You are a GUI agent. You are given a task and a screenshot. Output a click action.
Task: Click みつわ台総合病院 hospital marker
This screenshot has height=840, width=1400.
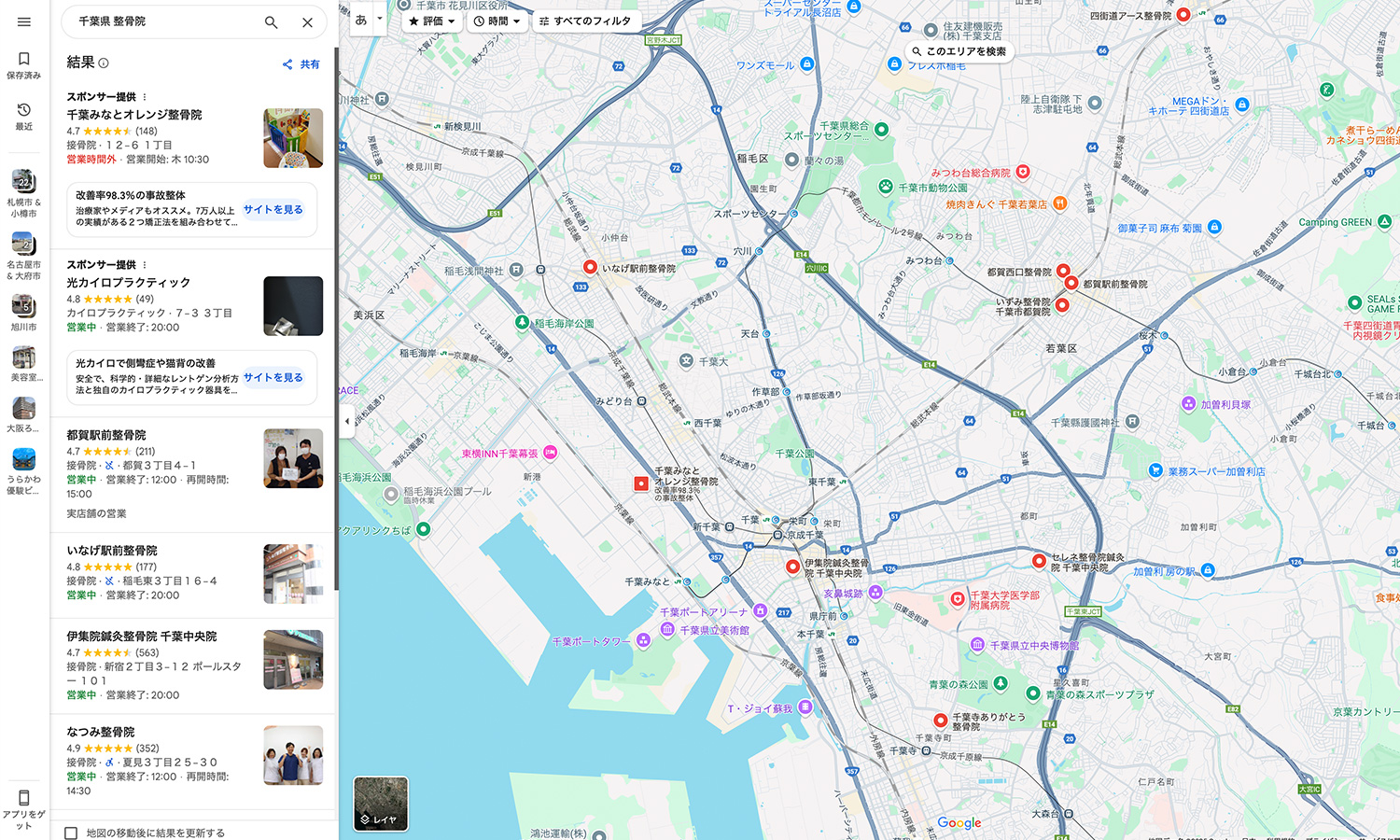click(x=1023, y=172)
